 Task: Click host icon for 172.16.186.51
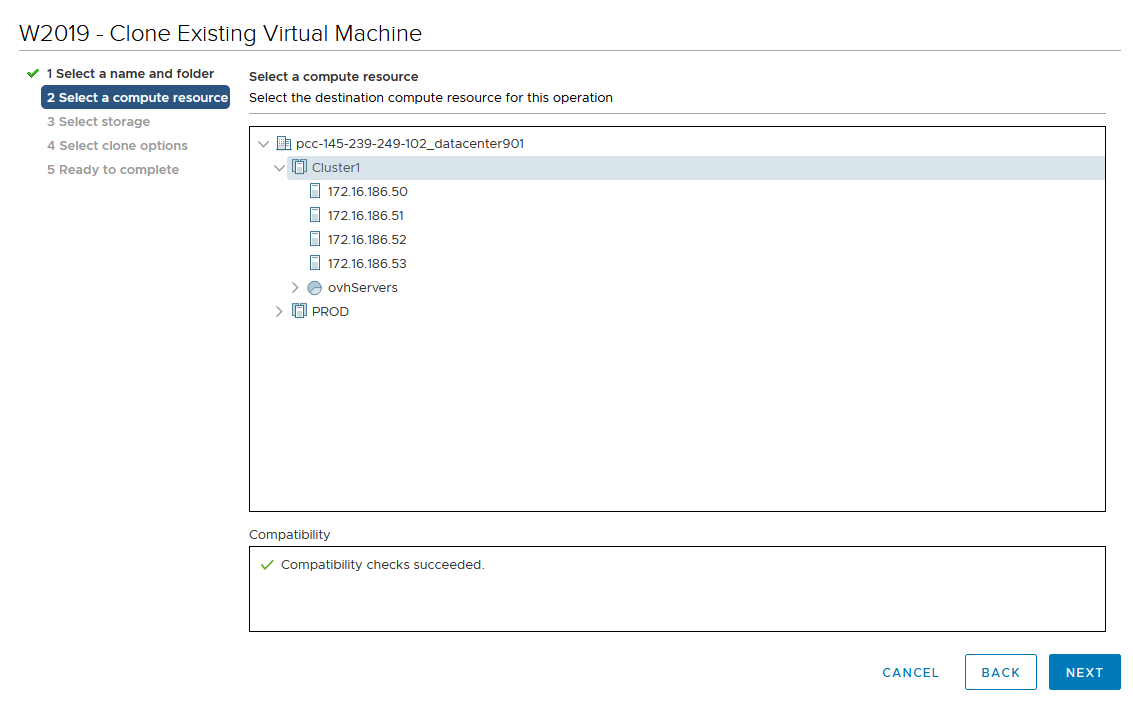point(315,216)
